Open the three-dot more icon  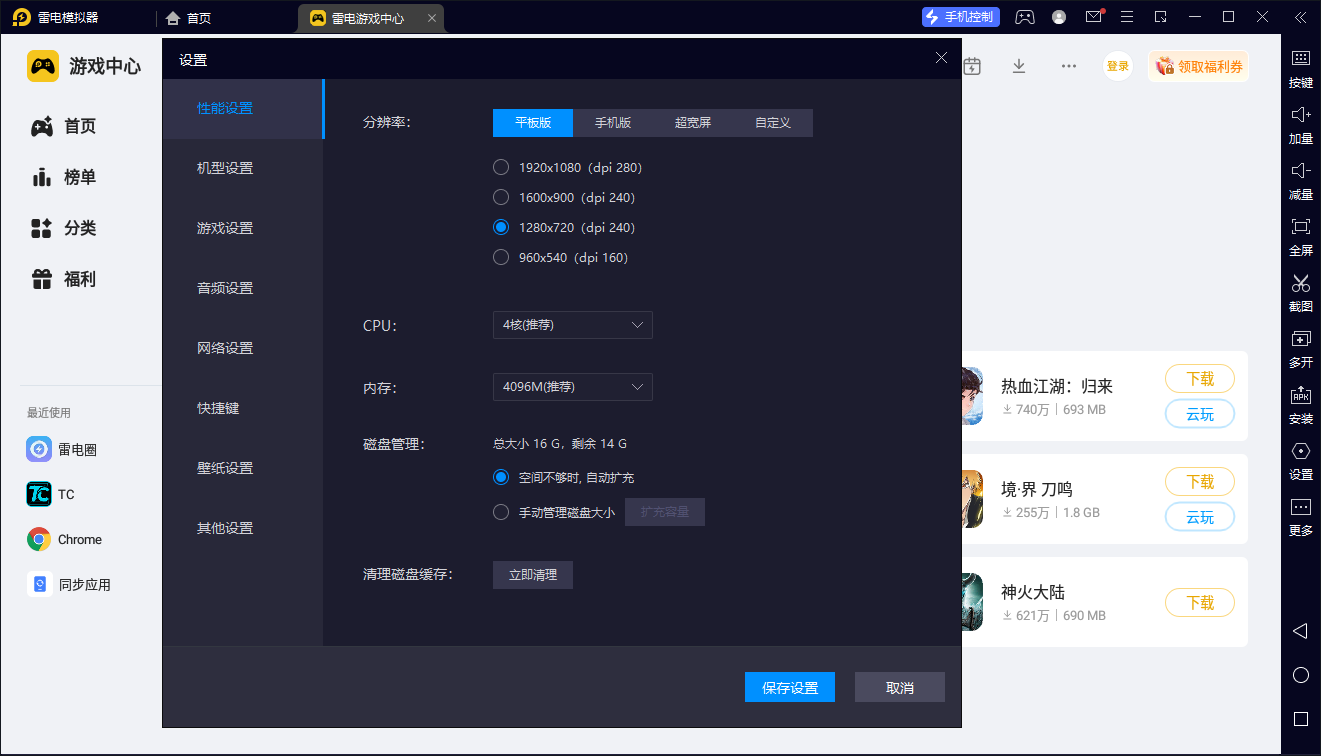coord(1069,66)
